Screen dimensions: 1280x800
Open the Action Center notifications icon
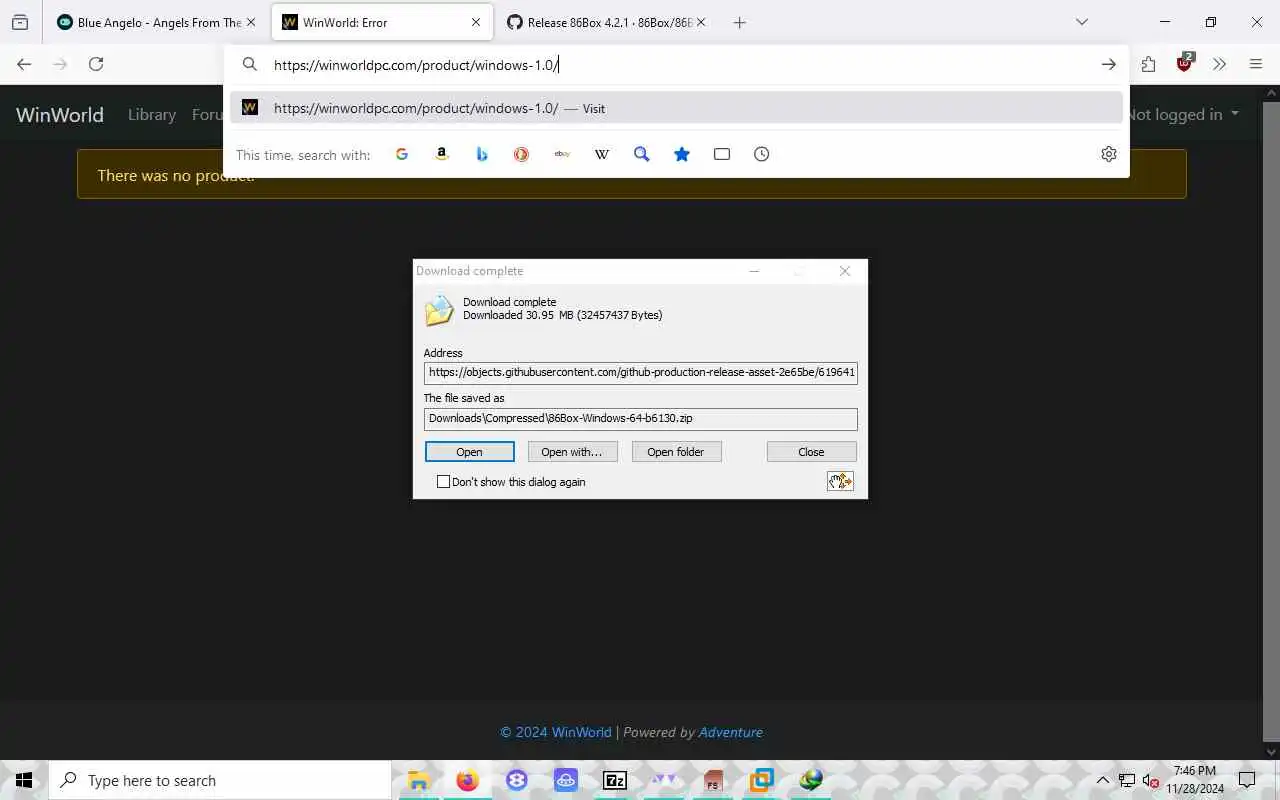pyautogui.click(x=1247, y=780)
